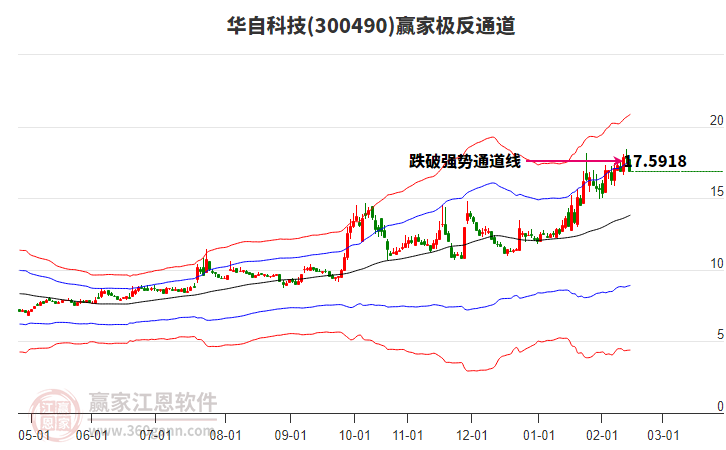Screen dimensions: 726x450
Task: Select the 08-01 date axis label
Action: [225, 435]
